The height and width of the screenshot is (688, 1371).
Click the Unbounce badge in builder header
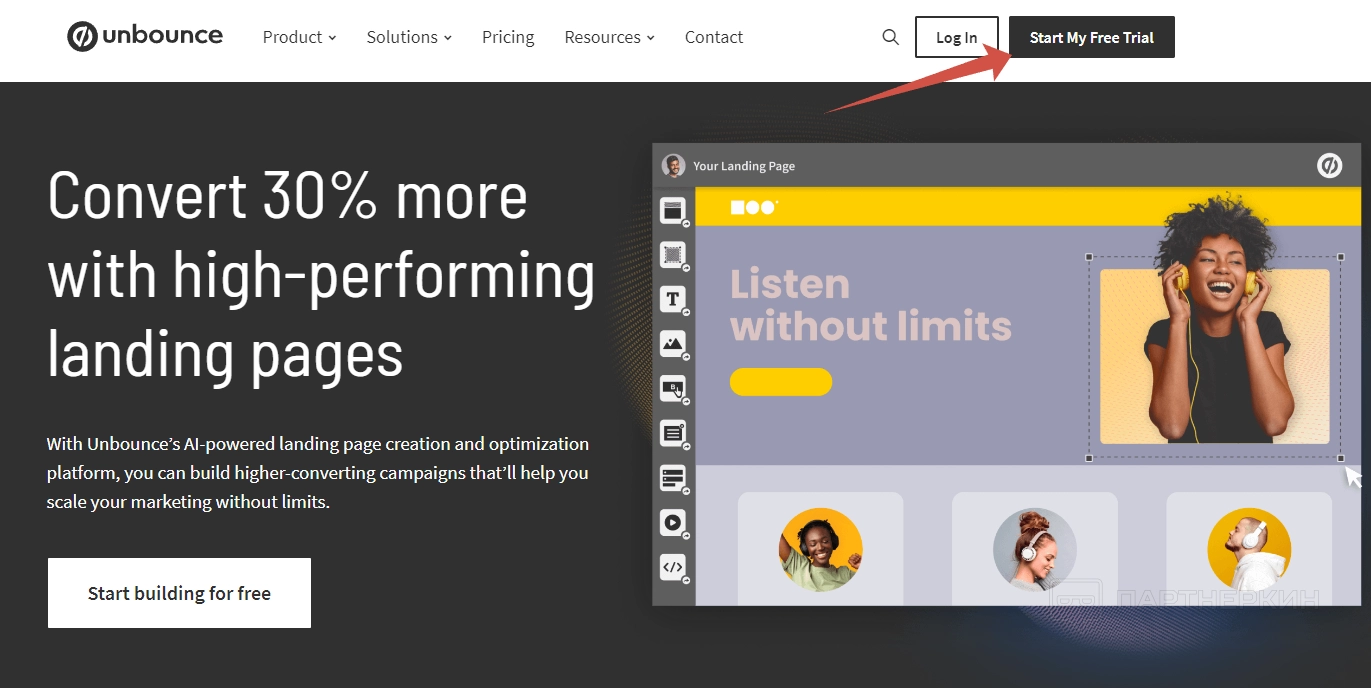point(1329,166)
